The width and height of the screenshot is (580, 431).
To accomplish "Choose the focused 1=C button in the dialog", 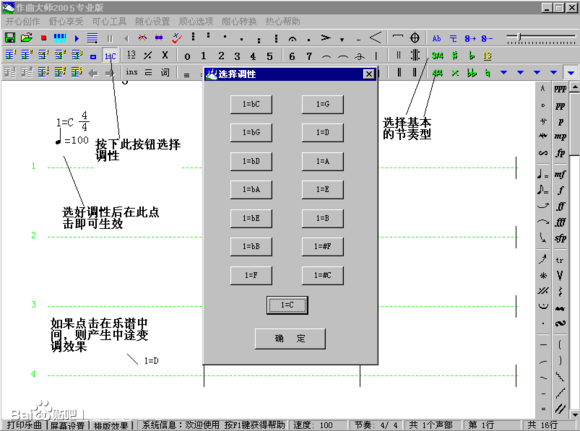I will (287, 305).
